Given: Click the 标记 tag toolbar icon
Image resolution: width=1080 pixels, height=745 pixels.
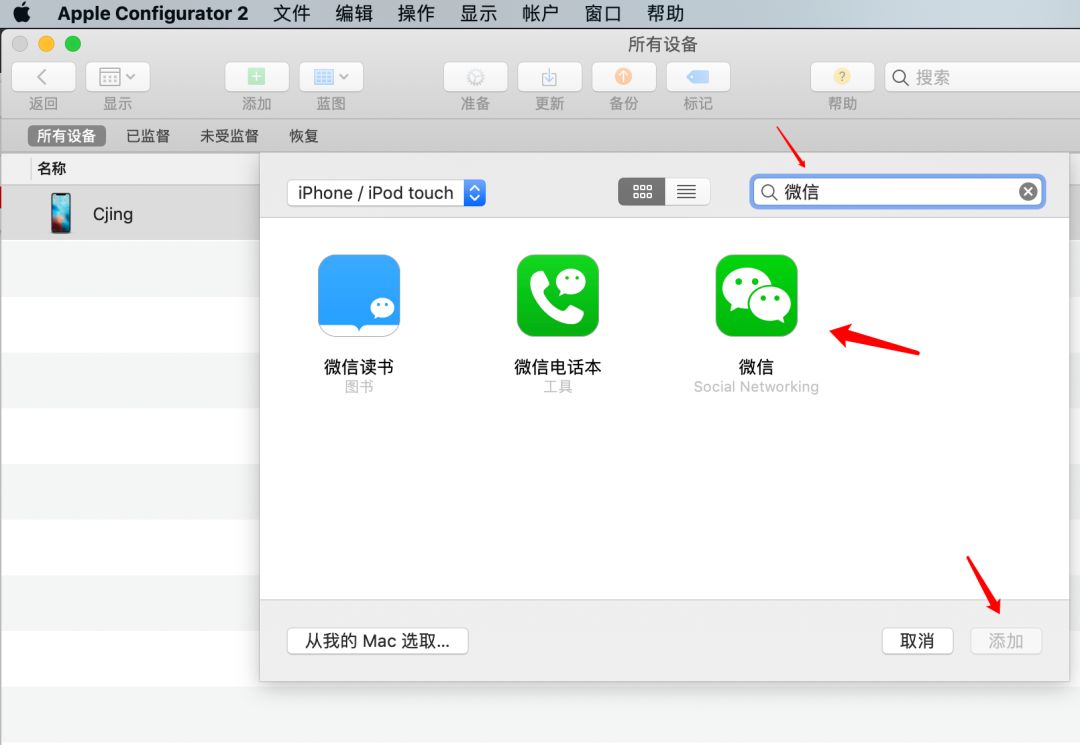Looking at the screenshot, I should (x=698, y=76).
